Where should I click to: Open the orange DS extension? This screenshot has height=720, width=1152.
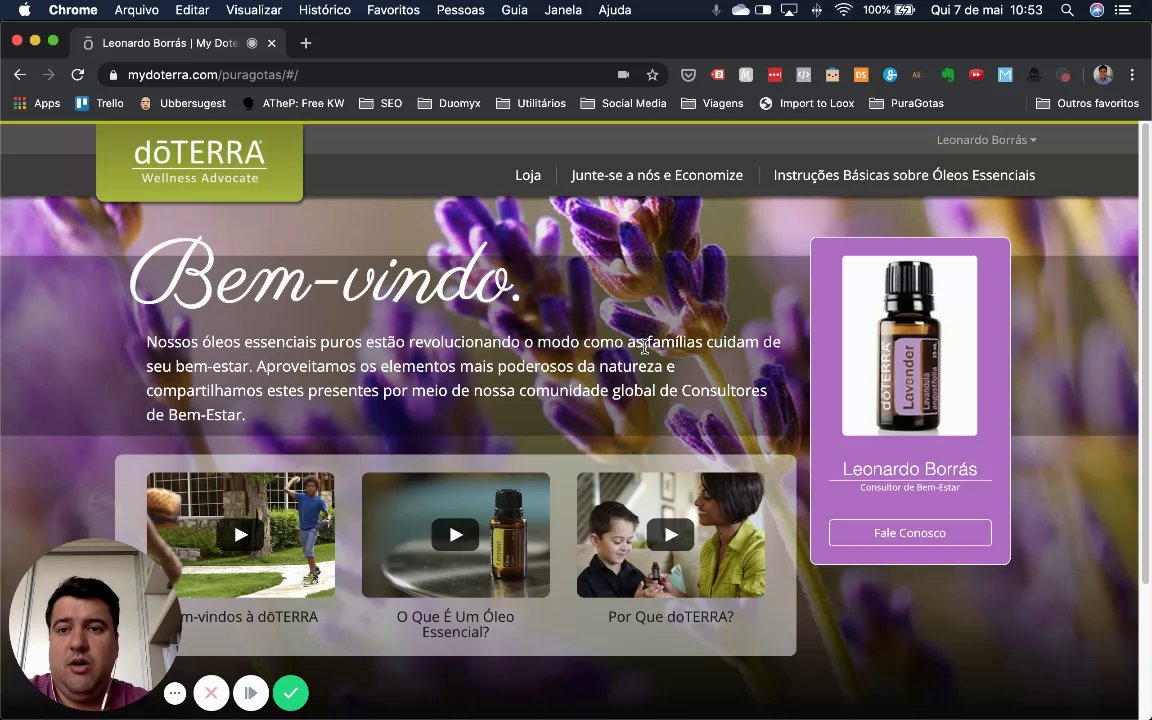[861, 74]
